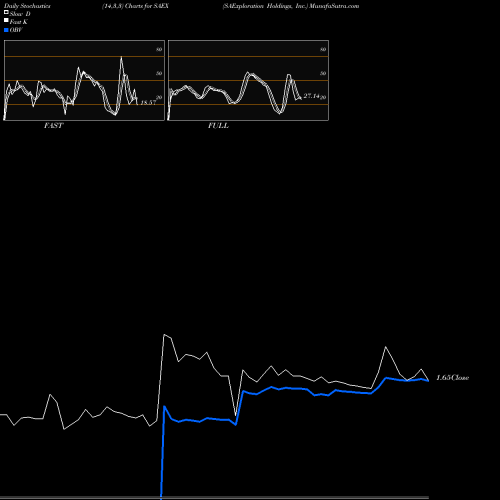Click the FULL chart label
Image resolution: width=500 pixels, height=500 pixels.
(x=218, y=126)
